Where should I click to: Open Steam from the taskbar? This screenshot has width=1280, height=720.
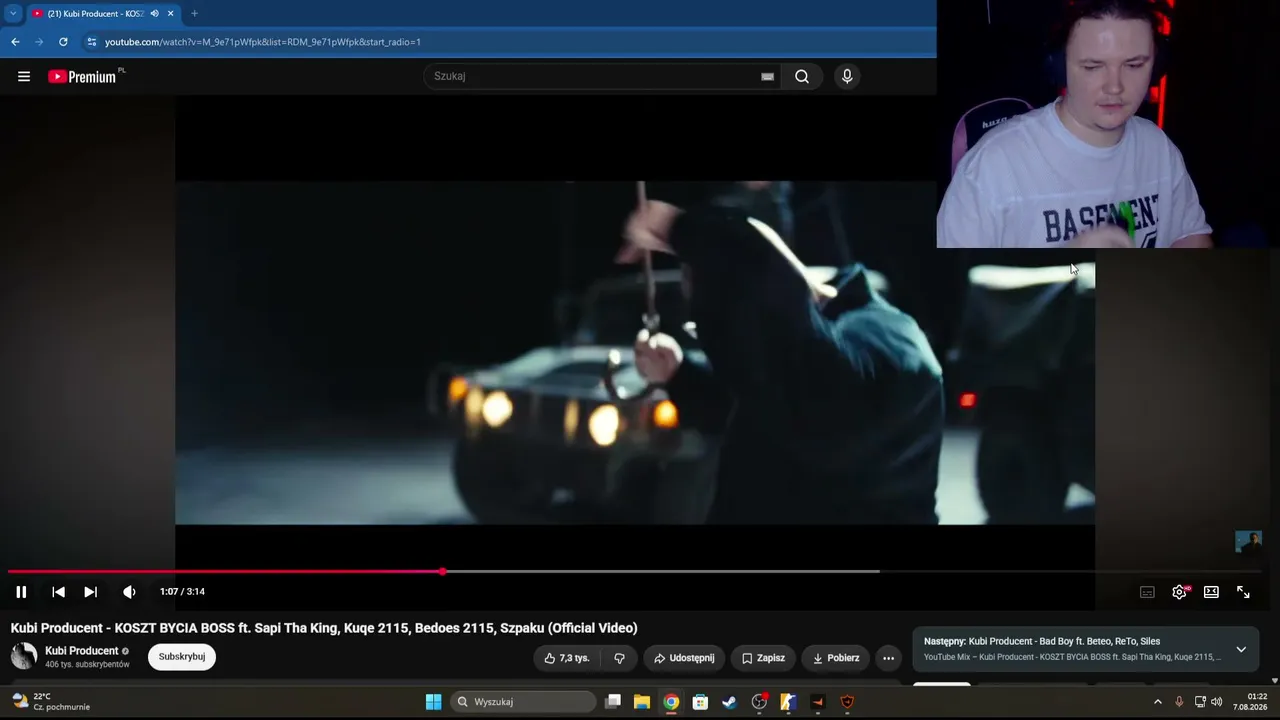click(x=730, y=702)
